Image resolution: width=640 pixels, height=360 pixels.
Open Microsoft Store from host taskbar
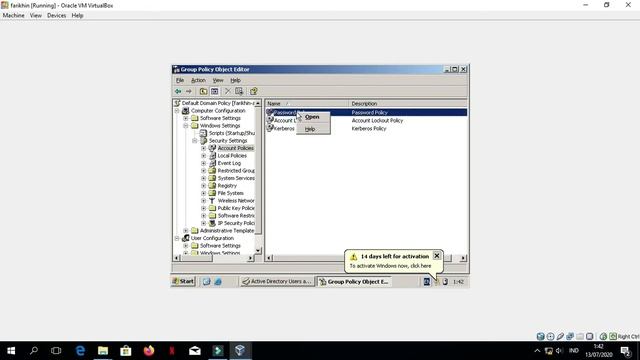point(126,351)
